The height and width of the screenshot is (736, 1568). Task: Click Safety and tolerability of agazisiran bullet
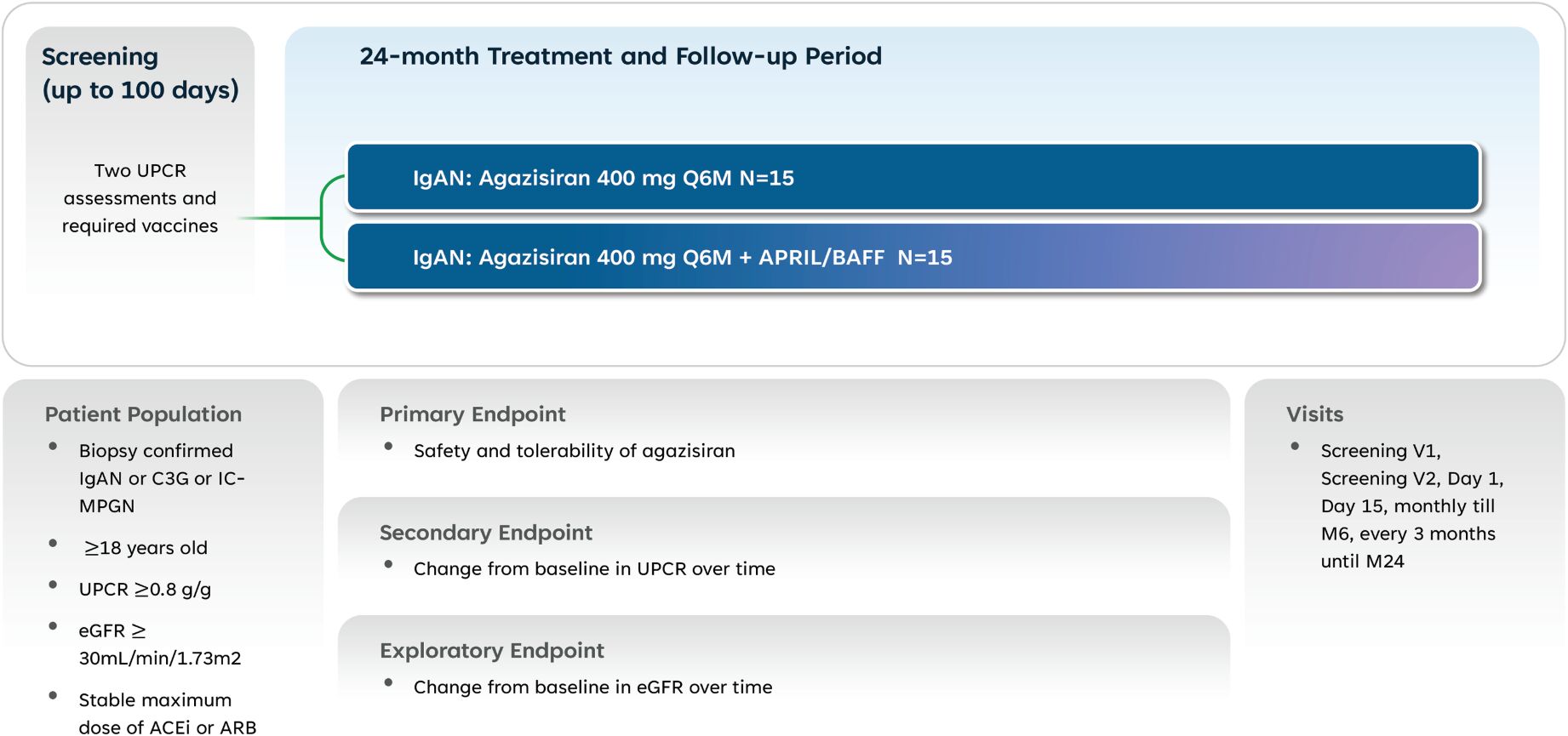[x=574, y=451]
